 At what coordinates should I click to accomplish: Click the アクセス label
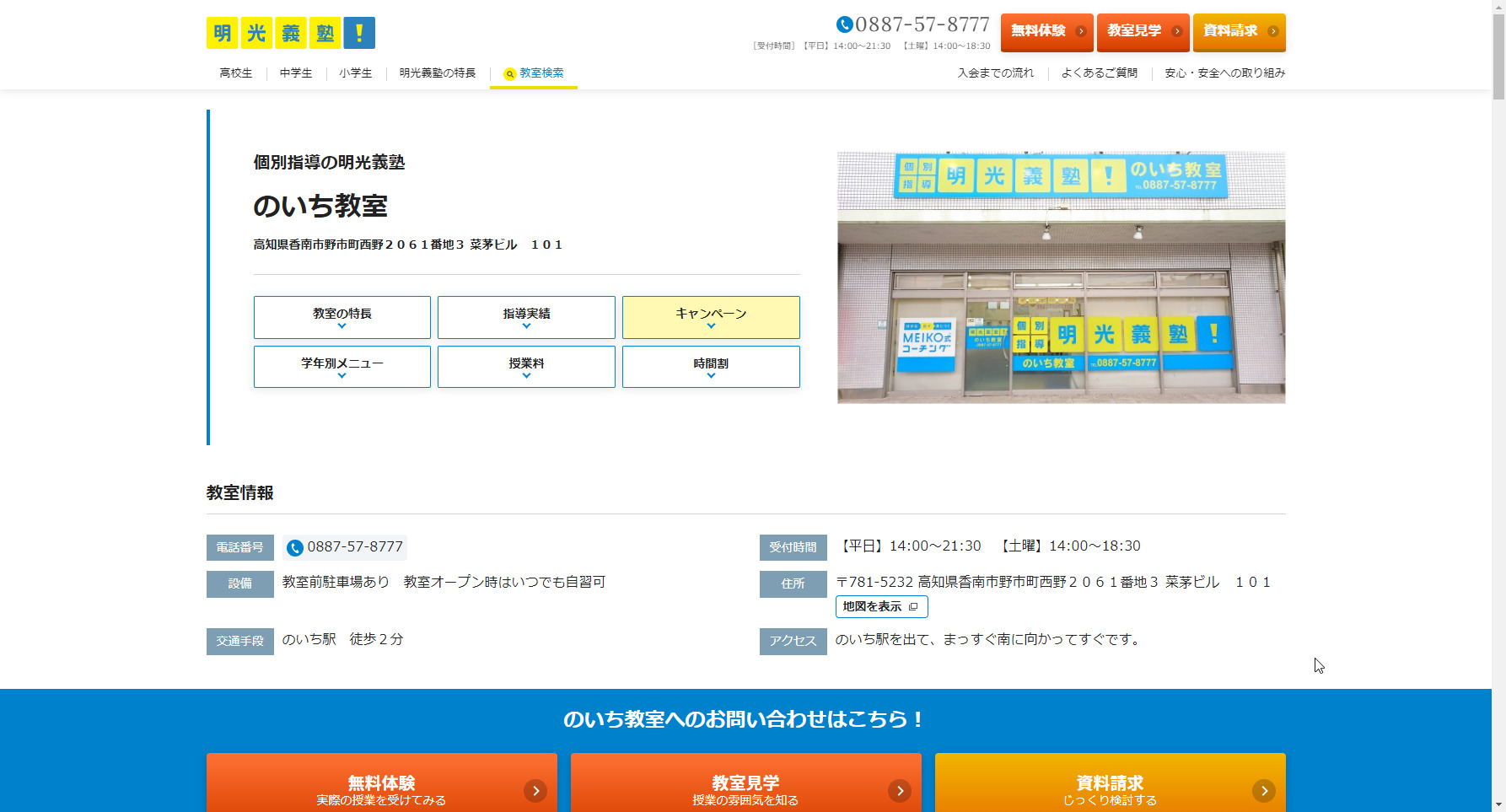[x=793, y=642]
